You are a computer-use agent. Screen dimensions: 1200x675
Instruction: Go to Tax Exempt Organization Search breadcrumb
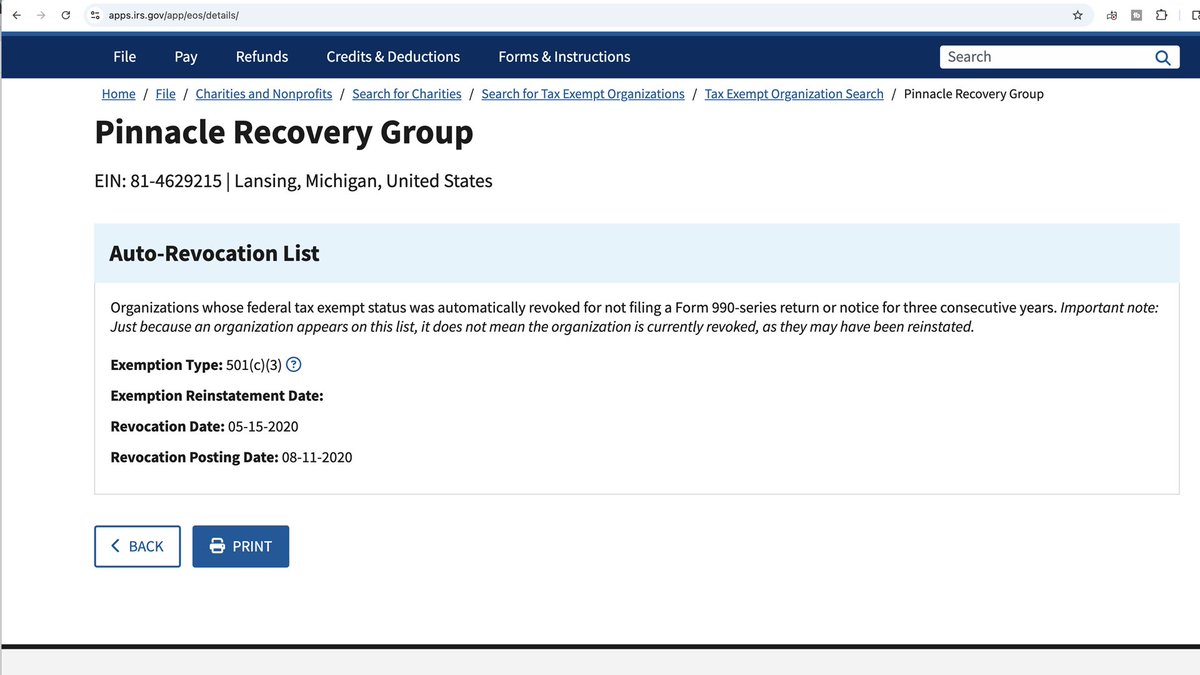[794, 94]
